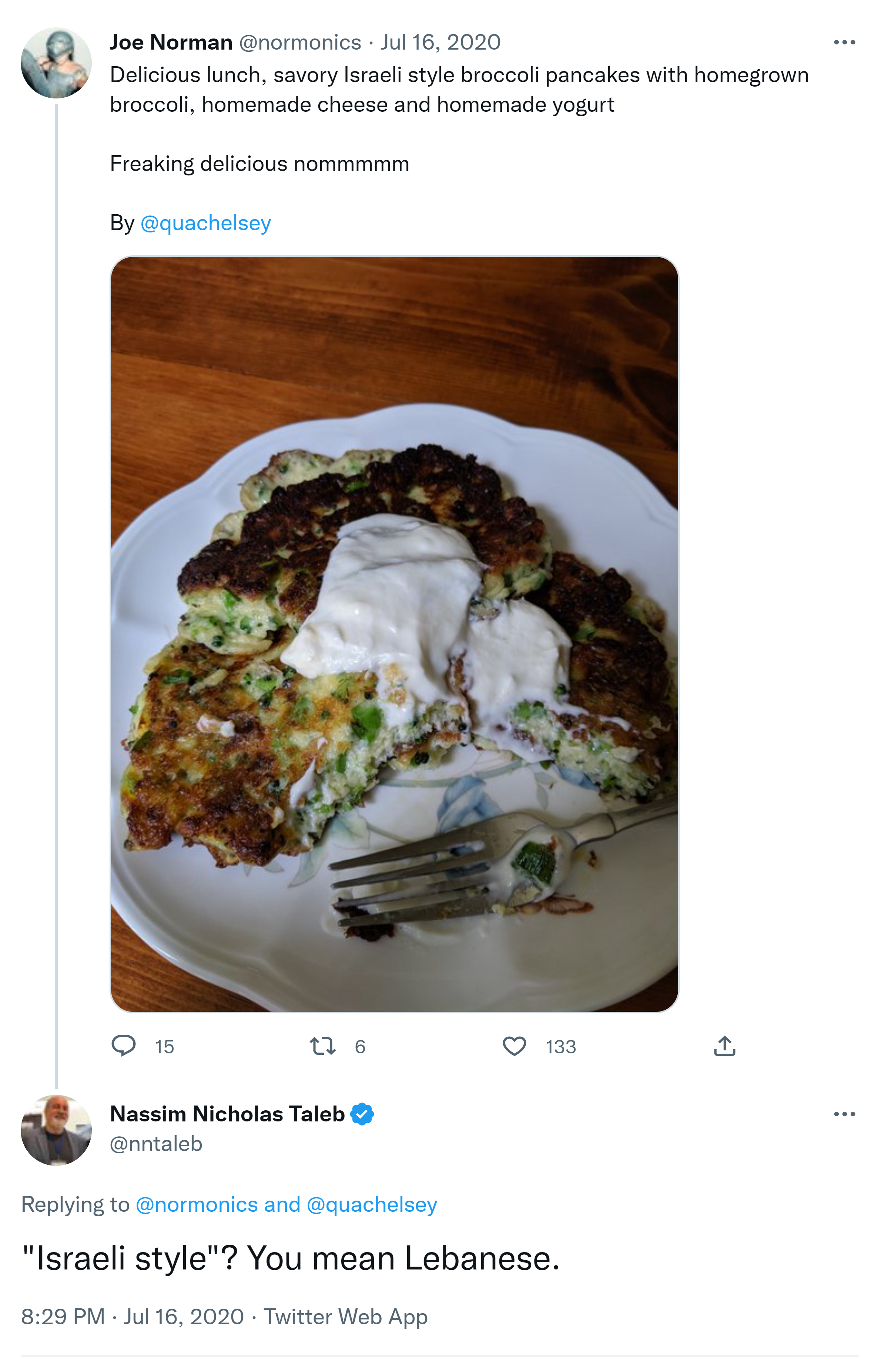Click the Twitter Web App source link

345,1317
